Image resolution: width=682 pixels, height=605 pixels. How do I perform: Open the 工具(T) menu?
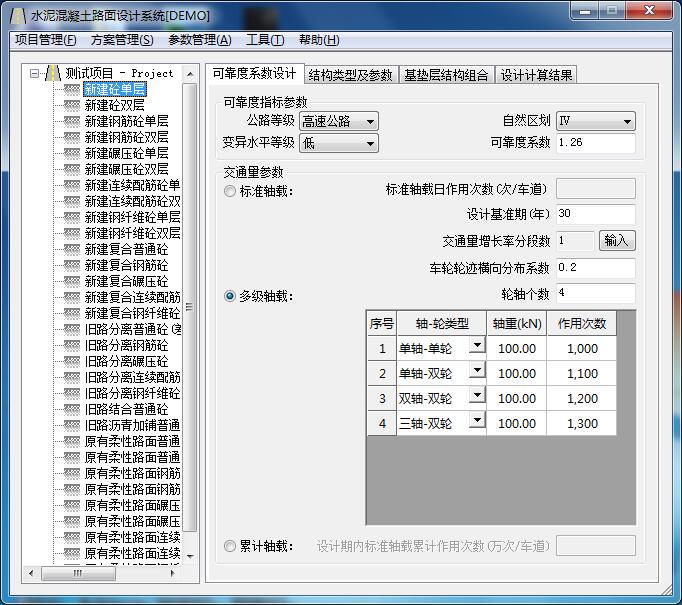pyautogui.click(x=265, y=40)
